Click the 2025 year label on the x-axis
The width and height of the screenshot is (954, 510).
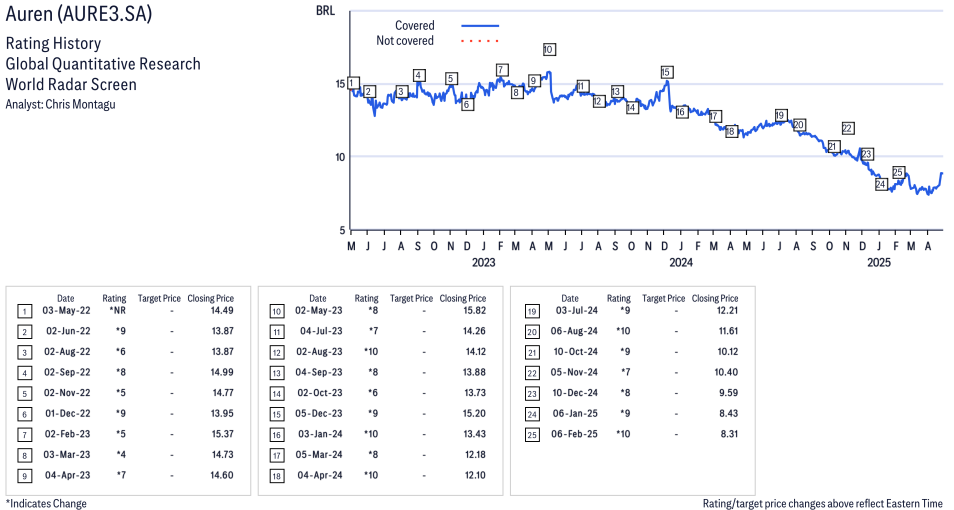tap(879, 262)
